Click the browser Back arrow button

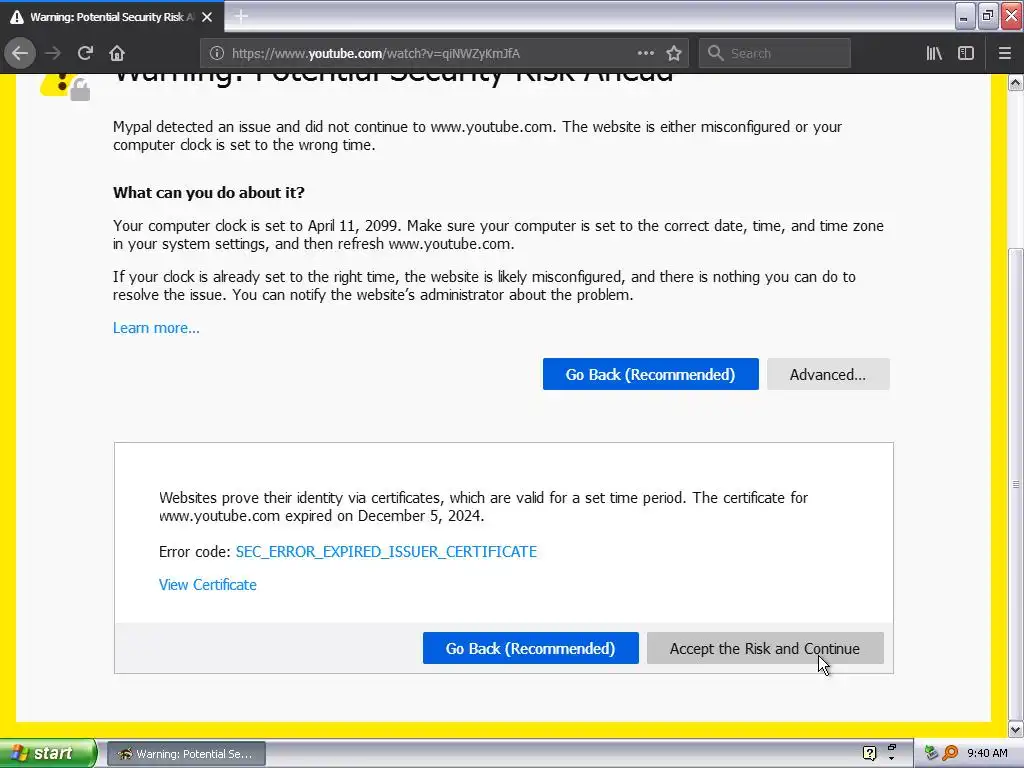(x=20, y=53)
